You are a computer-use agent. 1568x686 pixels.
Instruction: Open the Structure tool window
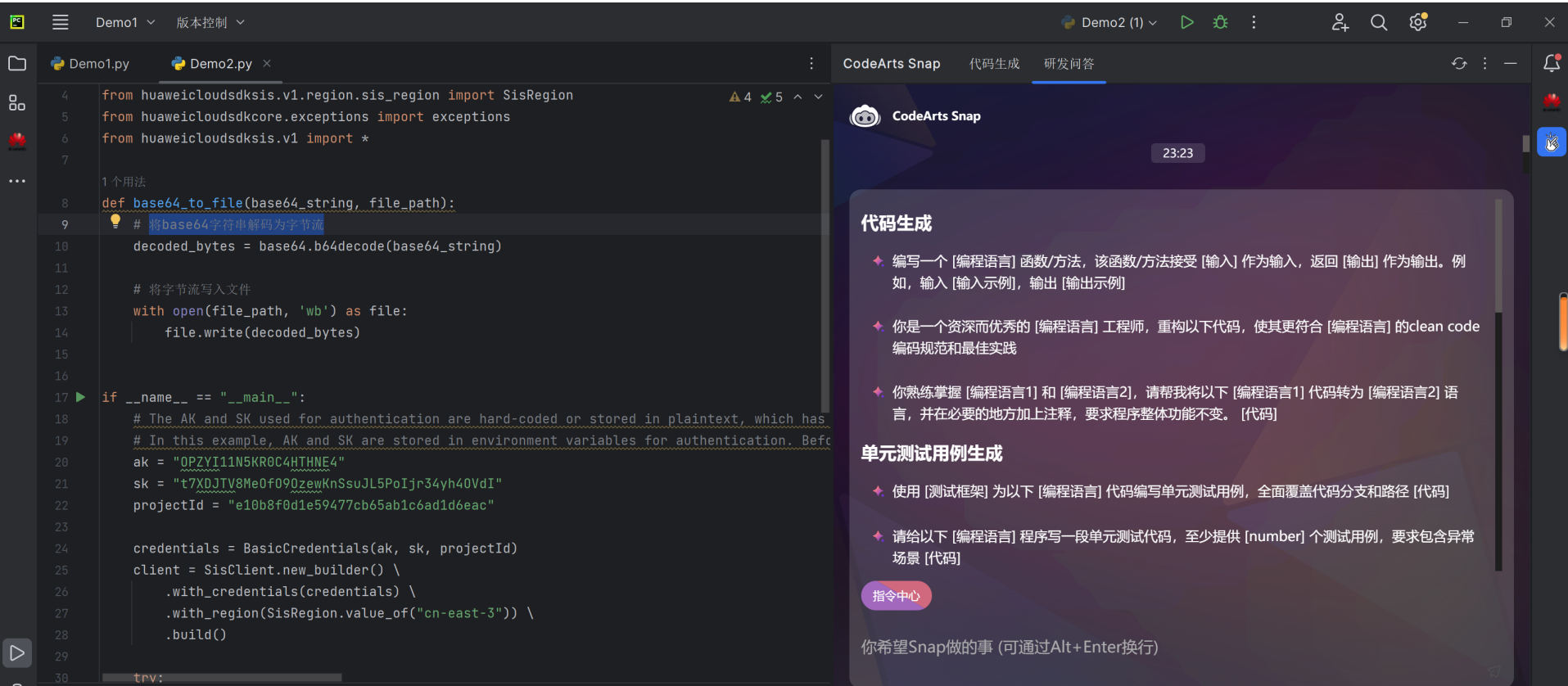click(x=17, y=103)
